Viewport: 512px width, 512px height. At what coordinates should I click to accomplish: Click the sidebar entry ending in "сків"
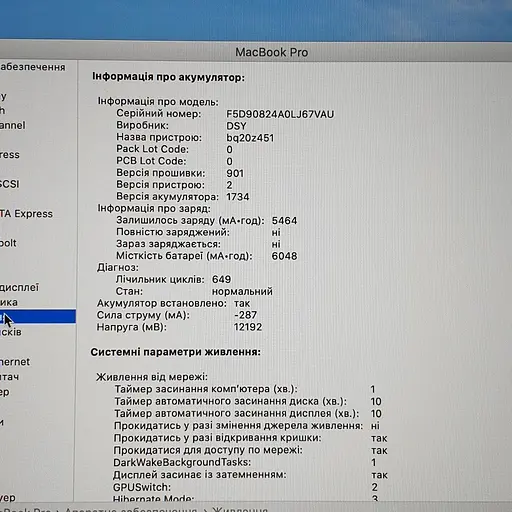[x=11, y=332]
